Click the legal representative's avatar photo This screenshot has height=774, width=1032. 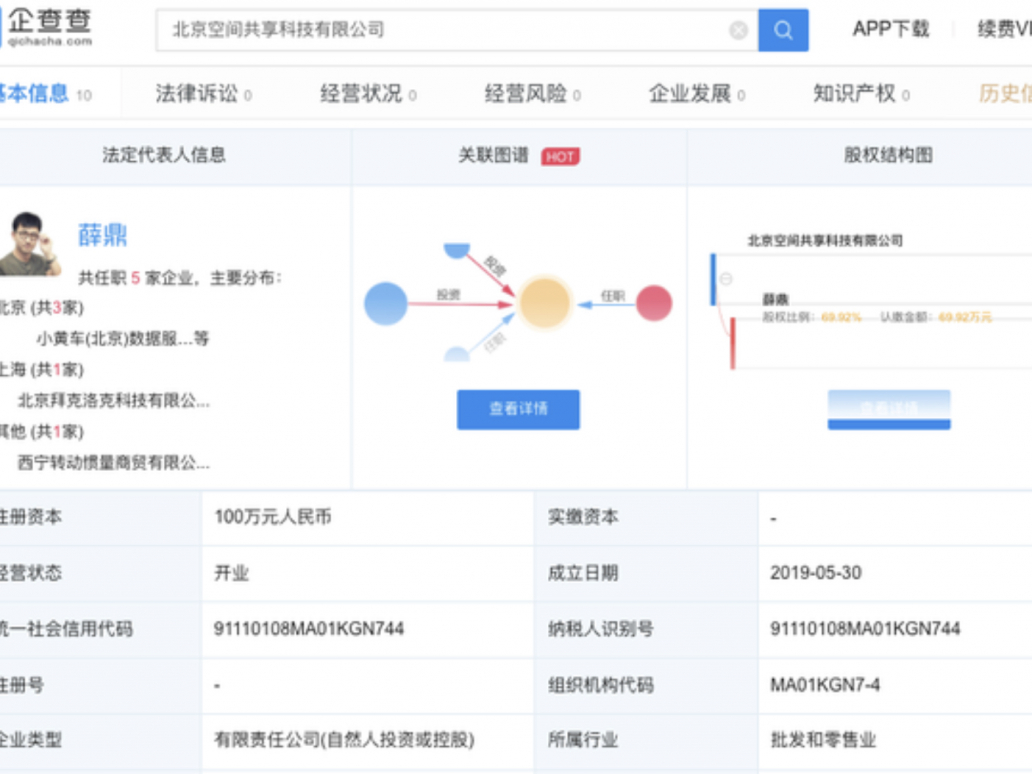tap(29, 244)
